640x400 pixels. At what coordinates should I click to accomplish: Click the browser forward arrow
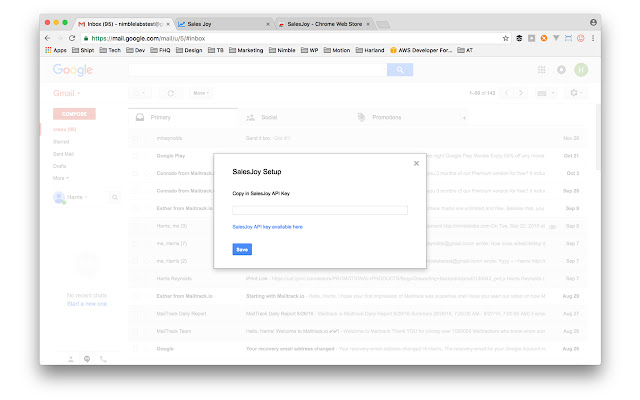coord(60,38)
